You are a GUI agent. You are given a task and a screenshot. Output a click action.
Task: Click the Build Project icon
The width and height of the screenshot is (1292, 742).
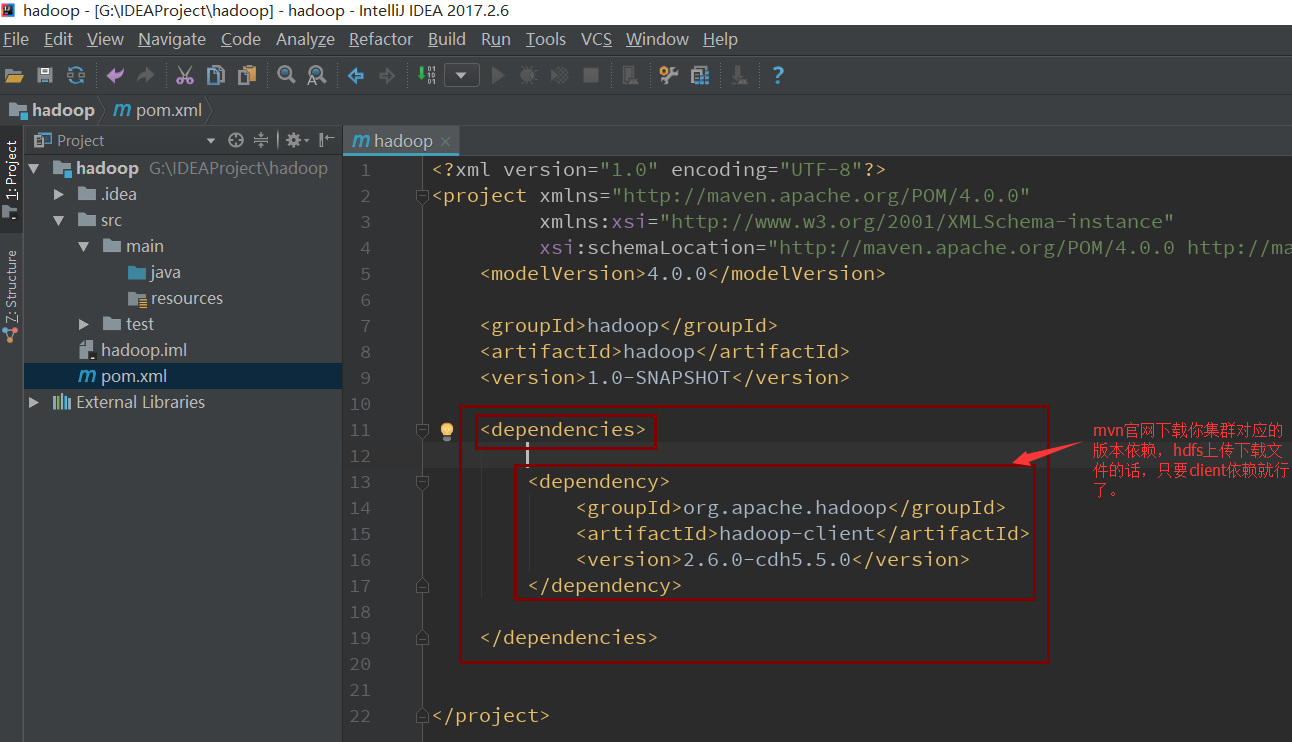pyautogui.click(x=427, y=75)
